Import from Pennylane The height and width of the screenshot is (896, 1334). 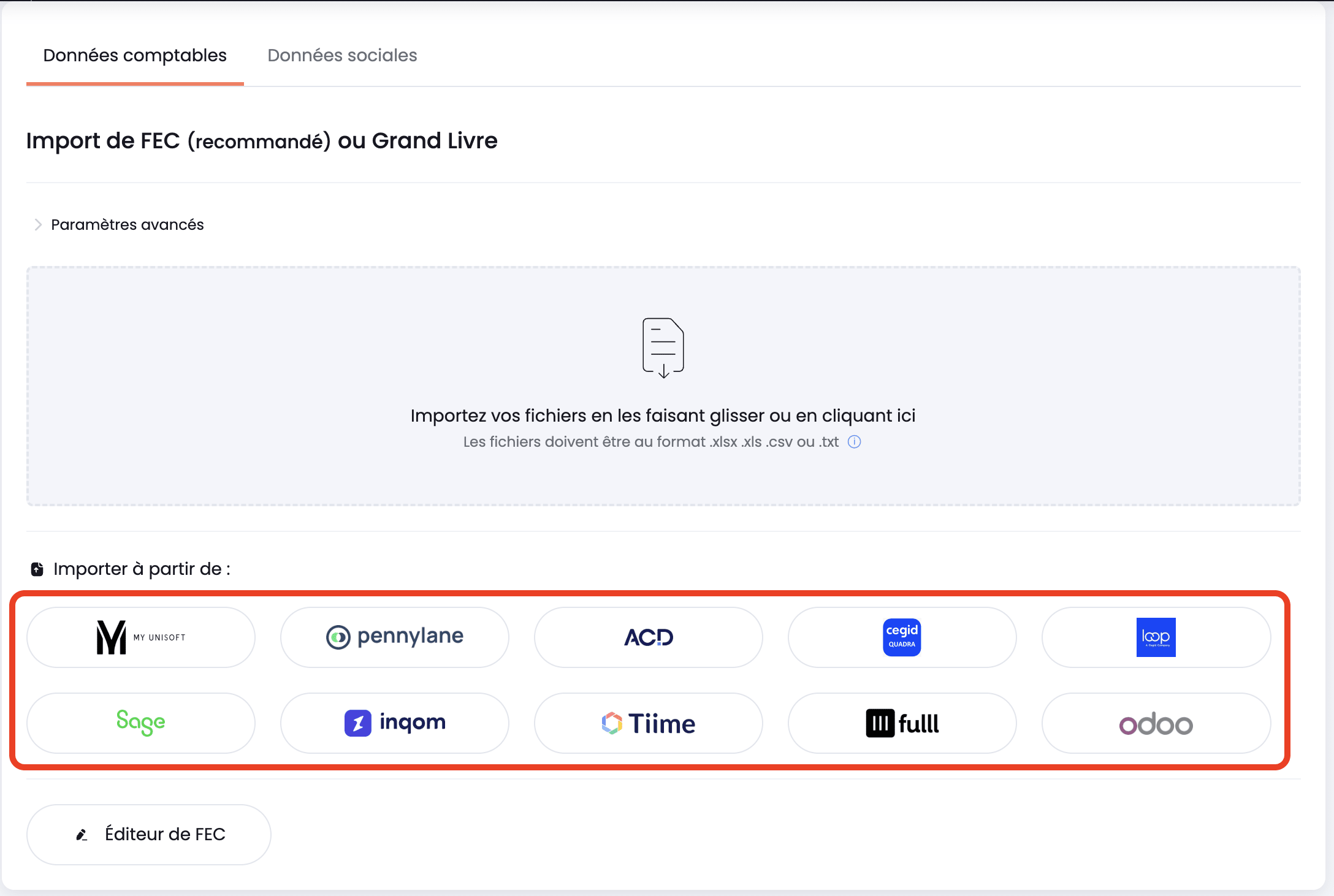(x=395, y=637)
